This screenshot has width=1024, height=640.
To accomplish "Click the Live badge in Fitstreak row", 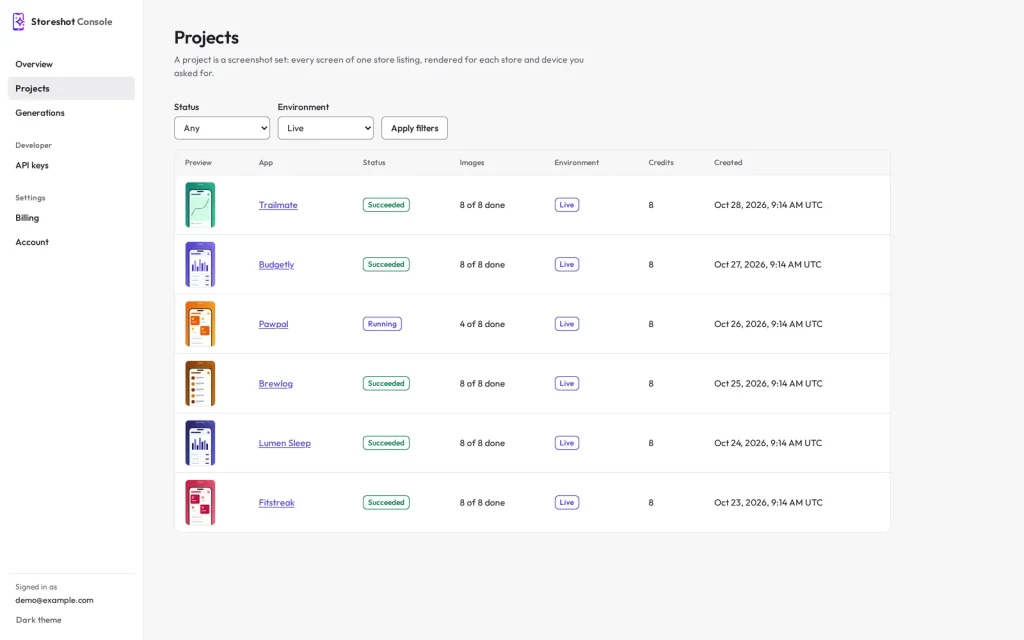I will pyautogui.click(x=567, y=502).
